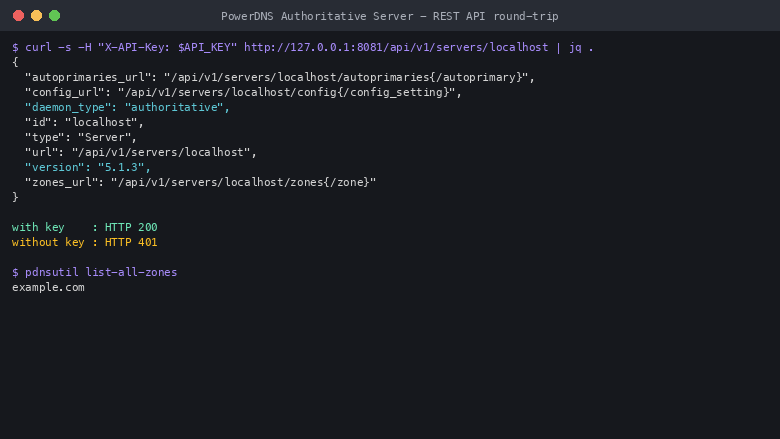780x439 pixels.
Task: Click the red close window button
Action: (18, 16)
